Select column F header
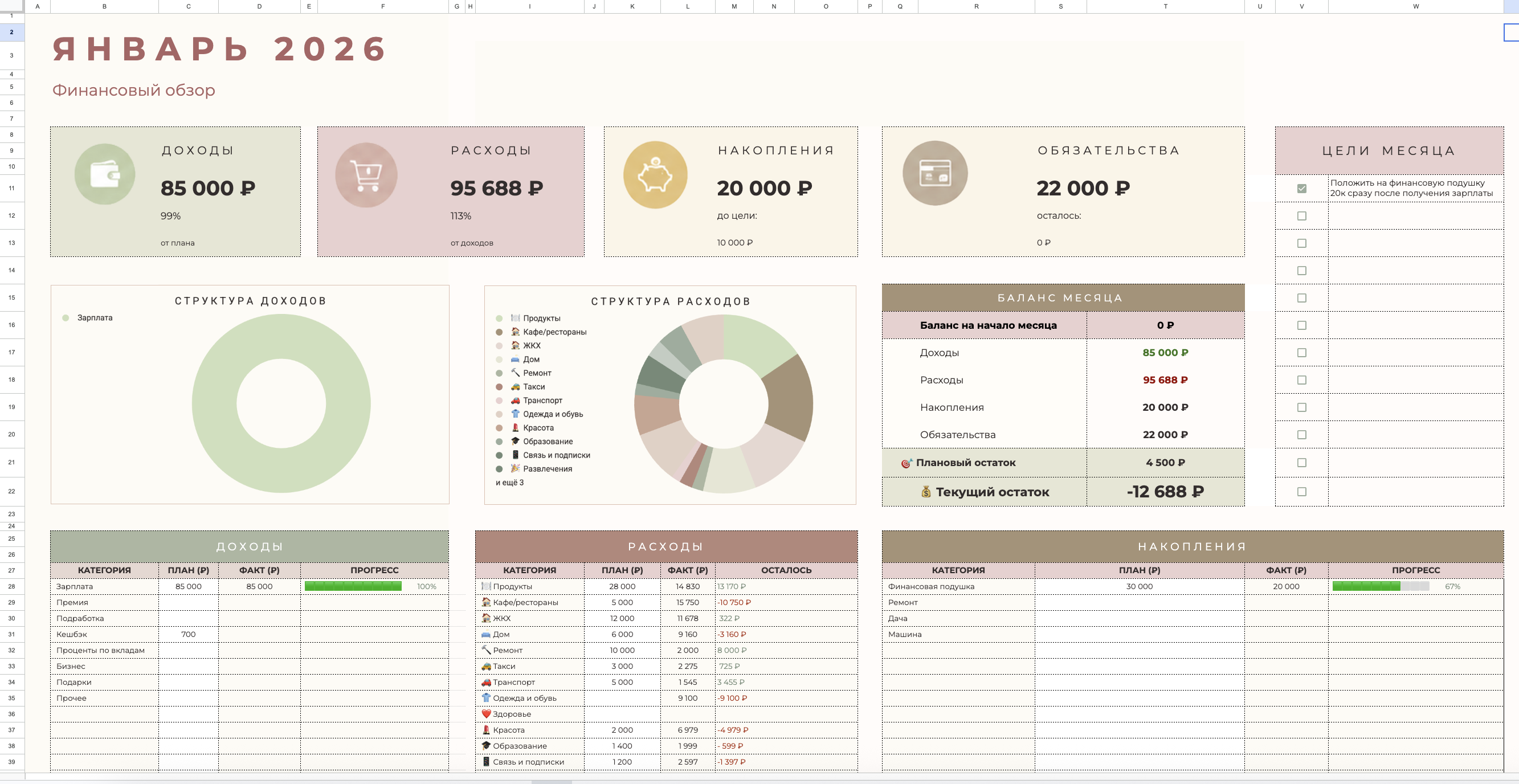This screenshot has width=1519, height=784. click(383, 6)
